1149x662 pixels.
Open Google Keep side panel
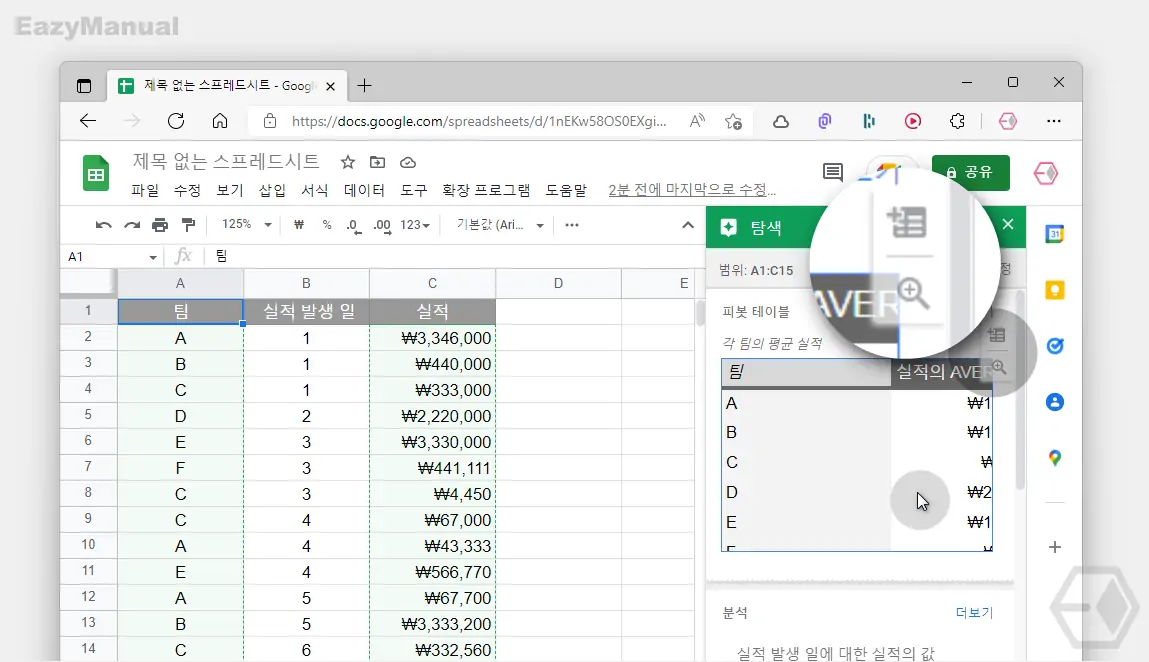tap(1055, 290)
